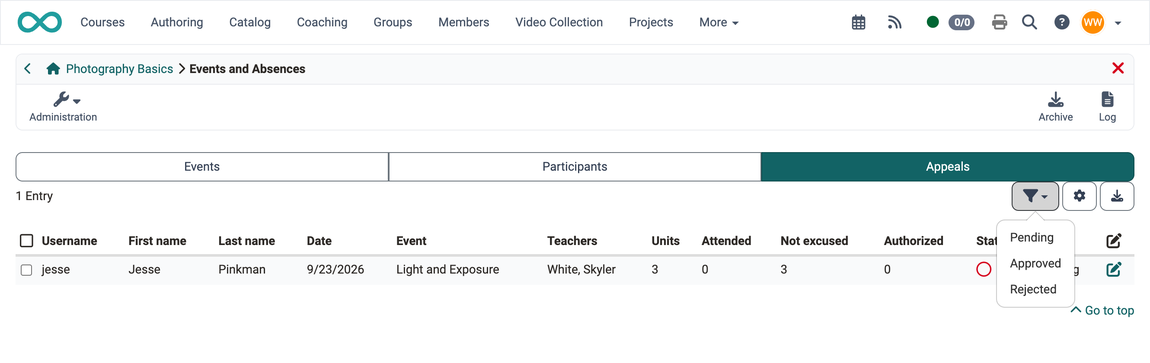Click the print icon

(x=999, y=23)
